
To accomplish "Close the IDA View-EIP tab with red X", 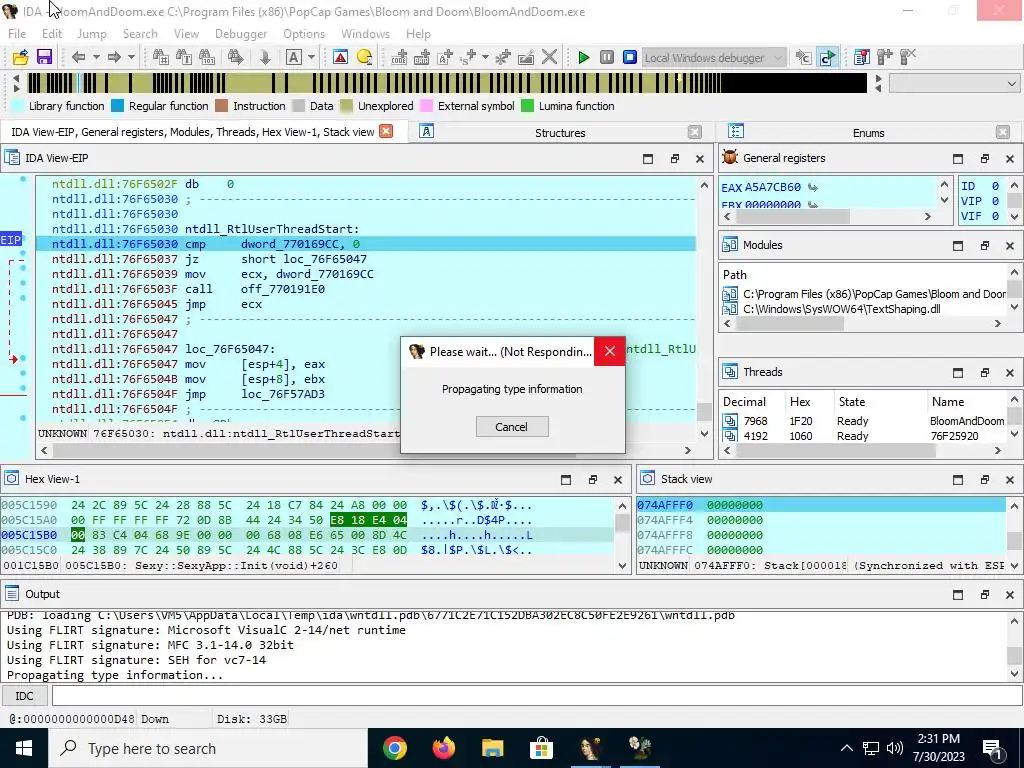I will (x=386, y=131).
